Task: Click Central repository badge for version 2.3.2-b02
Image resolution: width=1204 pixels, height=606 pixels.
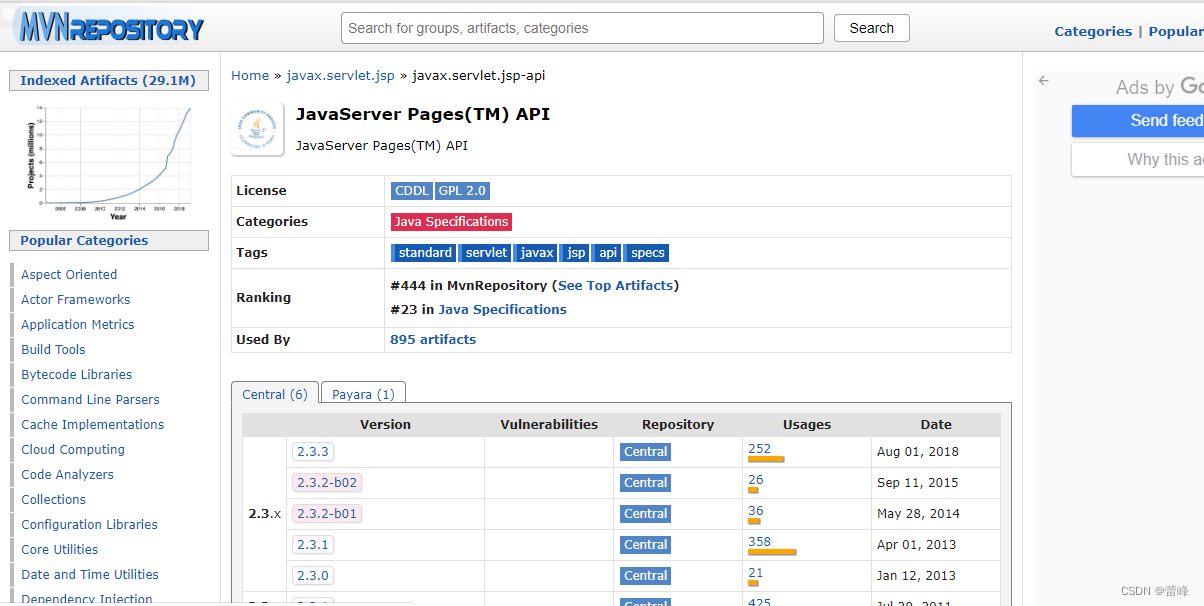Action: coord(646,483)
